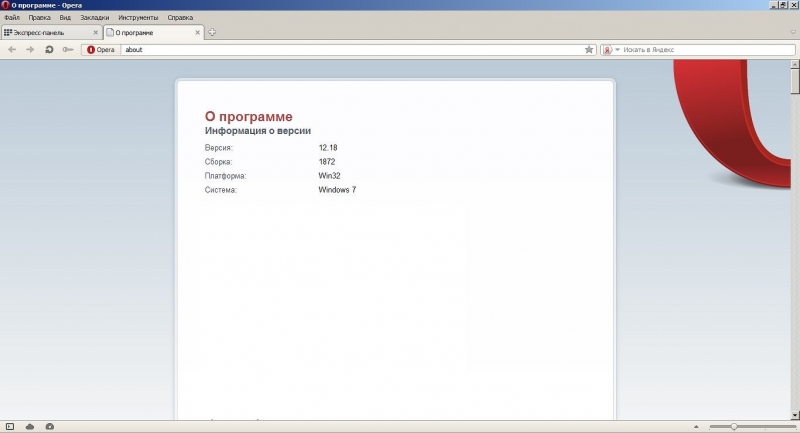
Task: Toggle the panels button in status bar
Action: [10, 426]
